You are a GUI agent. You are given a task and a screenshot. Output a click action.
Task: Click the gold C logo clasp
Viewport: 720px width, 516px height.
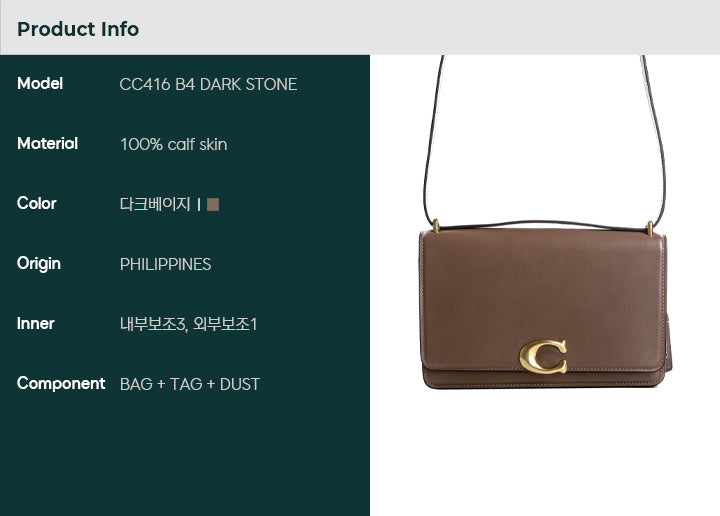click(543, 356)
